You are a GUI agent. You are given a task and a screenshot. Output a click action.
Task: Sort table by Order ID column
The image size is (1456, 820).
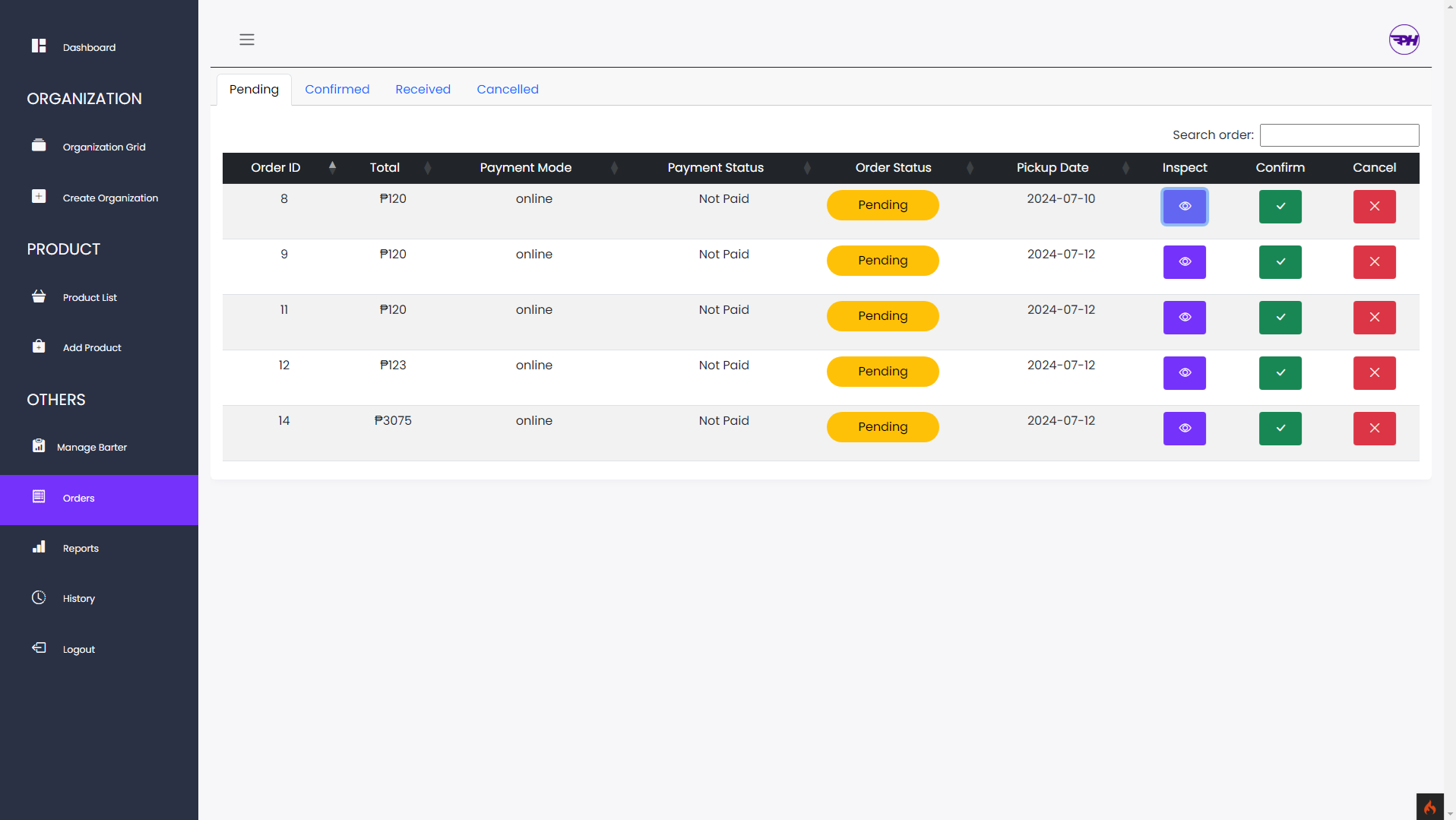(276, 168)
